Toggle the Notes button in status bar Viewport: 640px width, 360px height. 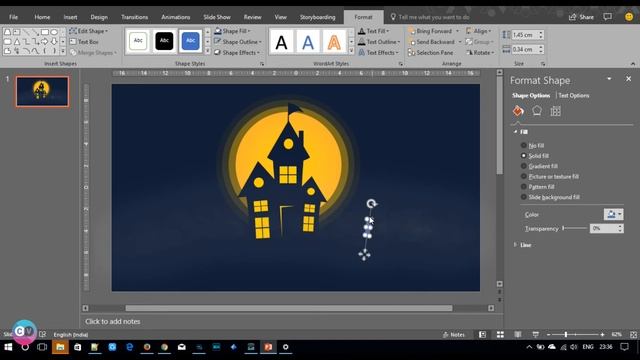454,335
